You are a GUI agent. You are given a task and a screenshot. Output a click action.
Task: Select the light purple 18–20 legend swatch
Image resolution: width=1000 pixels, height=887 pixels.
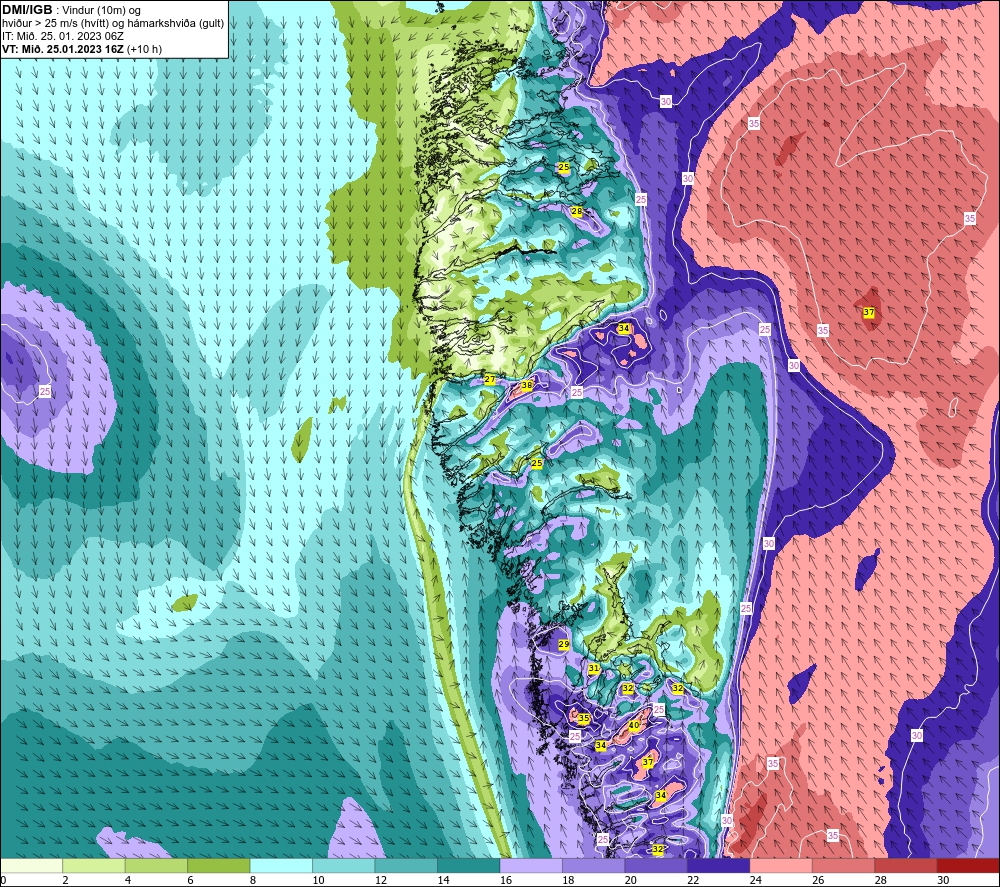[594, 865]
